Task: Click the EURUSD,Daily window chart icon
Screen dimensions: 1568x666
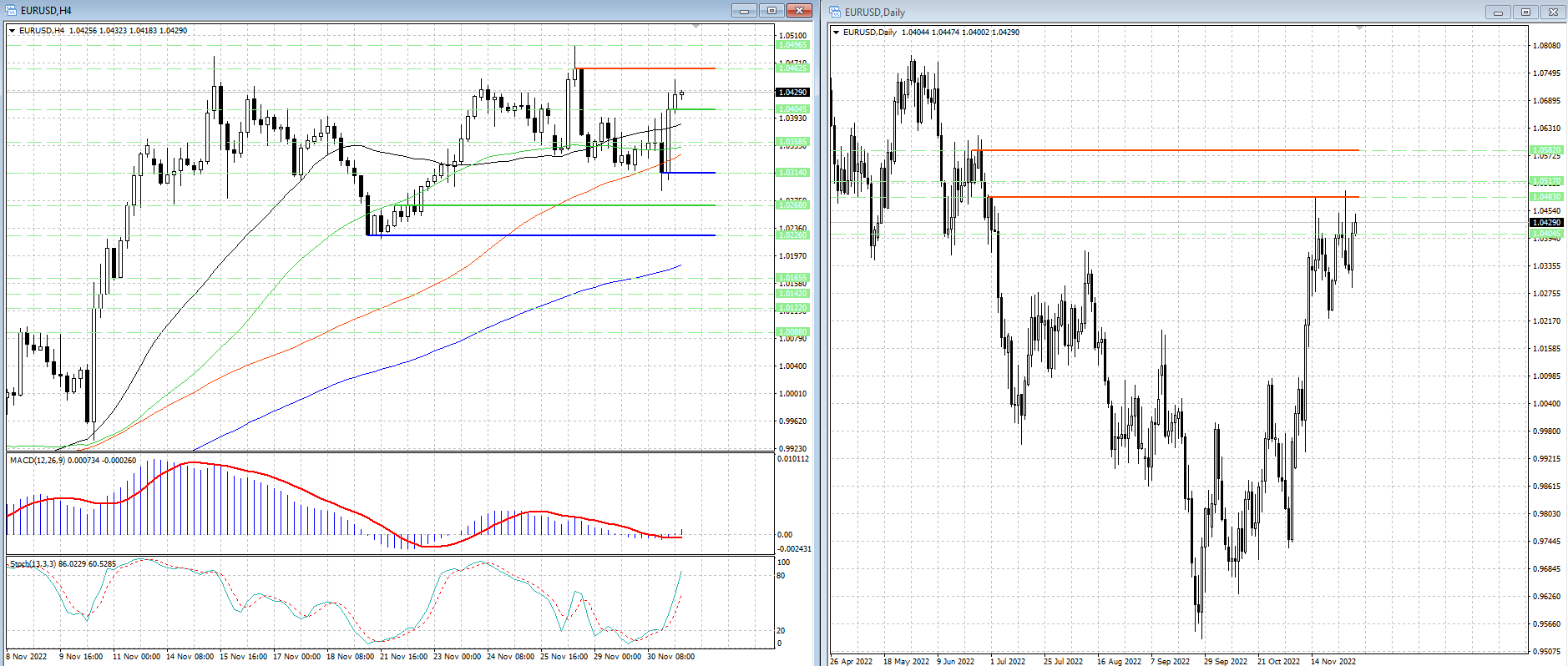Action: point(835,13)
